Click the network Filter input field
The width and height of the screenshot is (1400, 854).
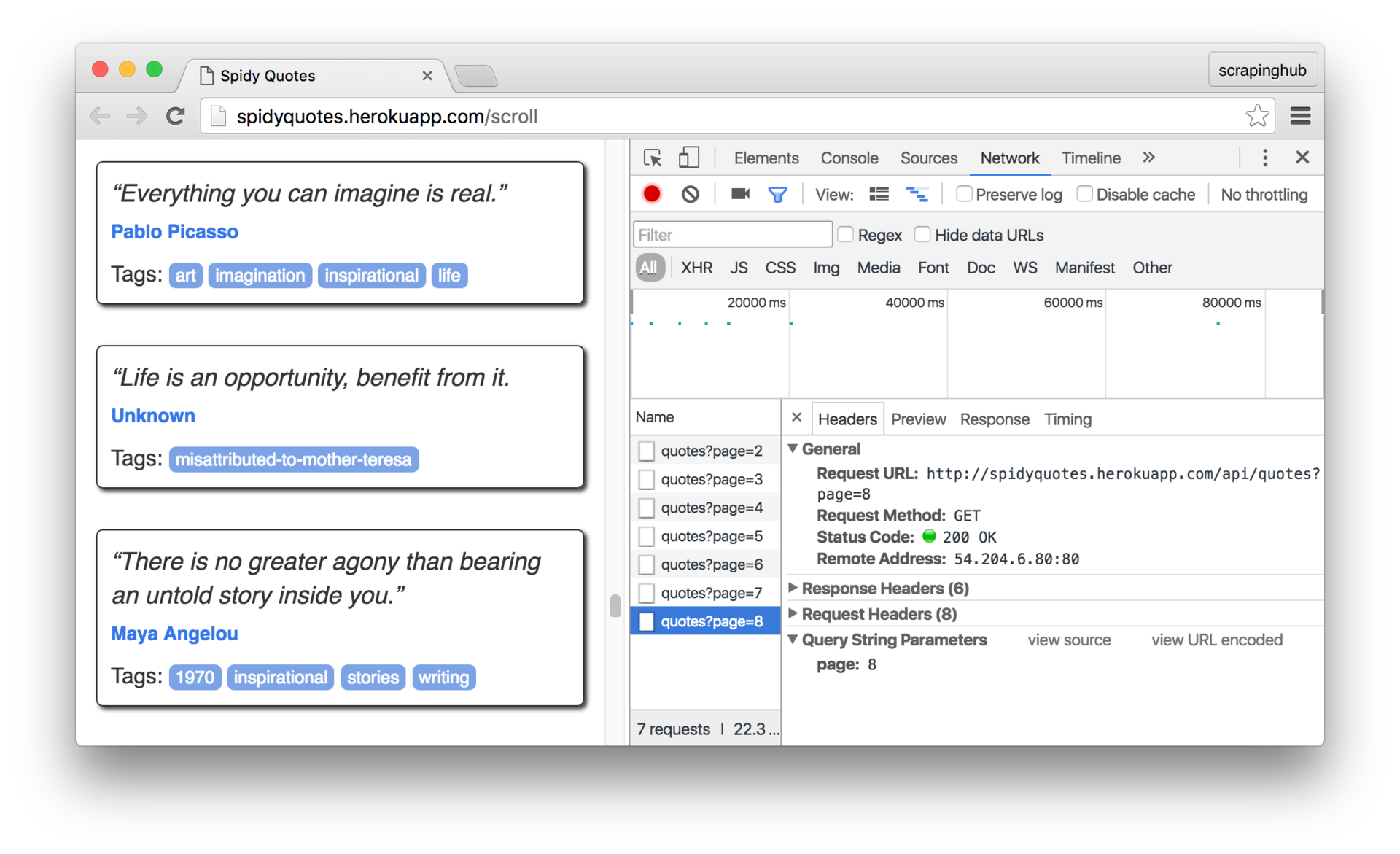point(732,235)
